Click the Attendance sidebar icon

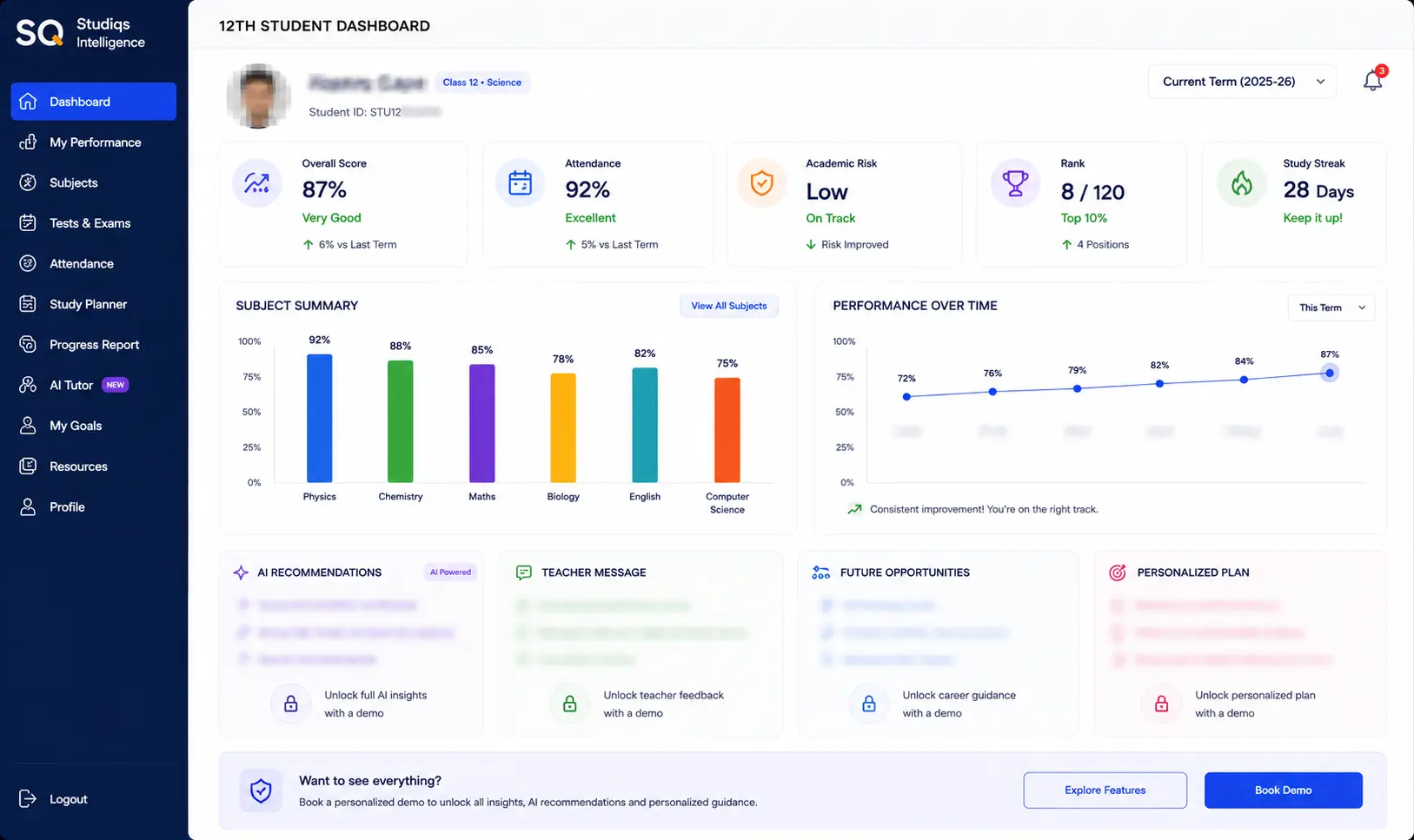coord(28,263)
